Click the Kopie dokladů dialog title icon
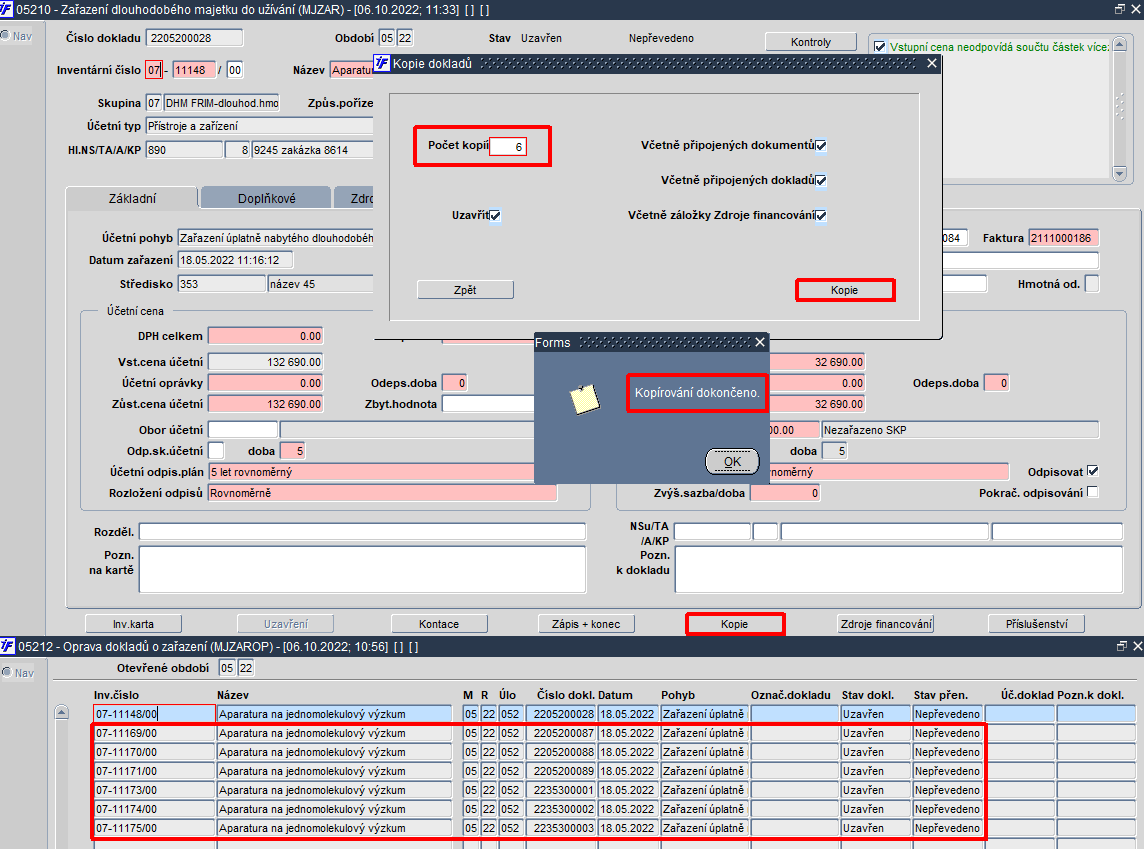 tap(382, 63)
